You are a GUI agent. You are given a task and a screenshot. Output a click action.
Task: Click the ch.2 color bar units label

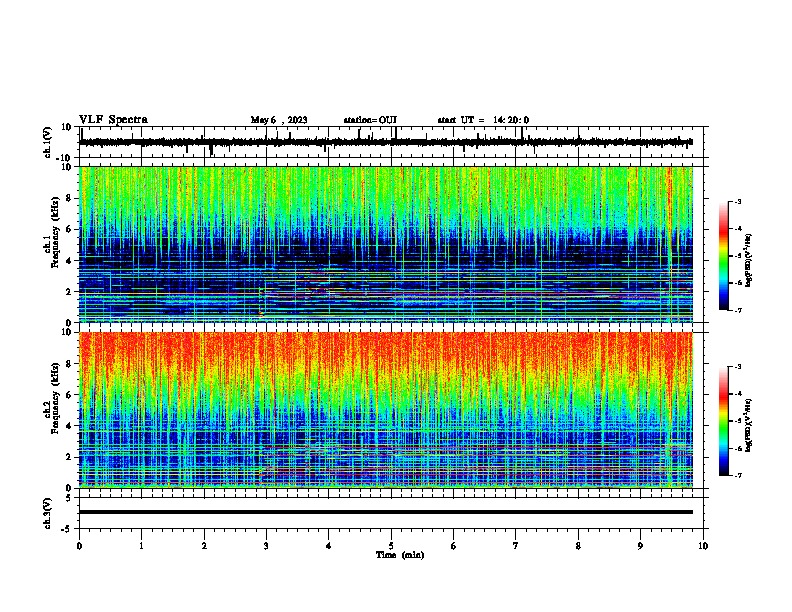click(749, 425)
